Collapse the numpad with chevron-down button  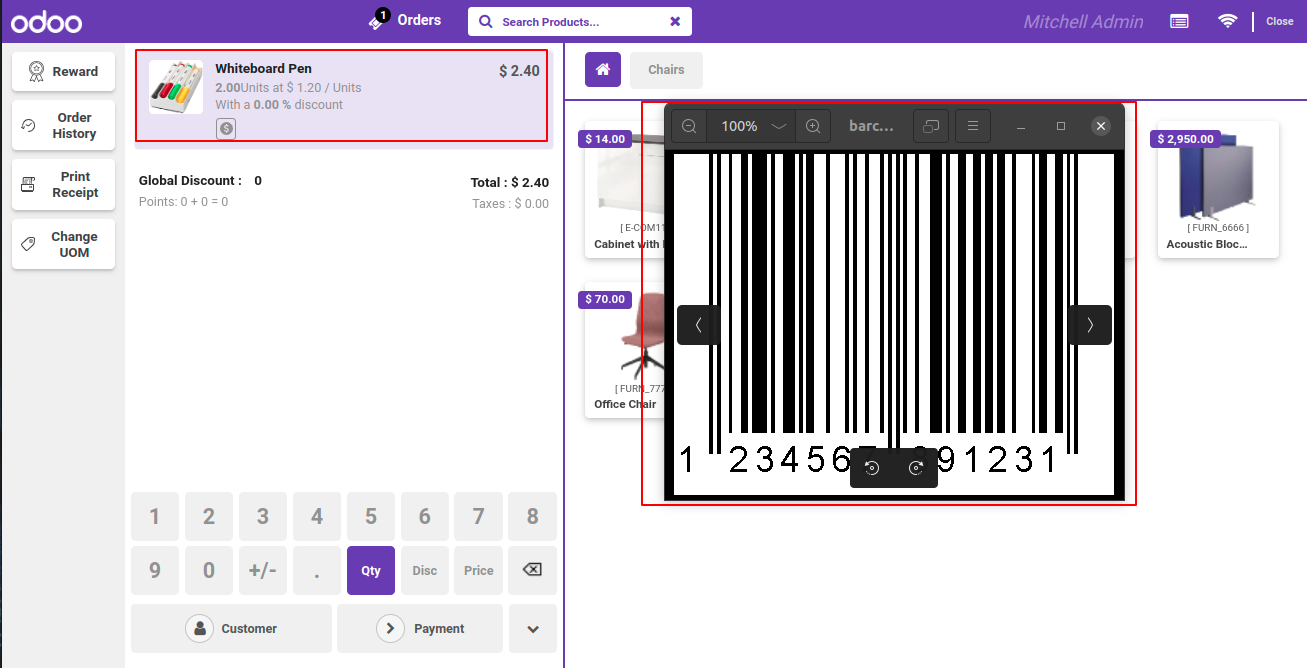point(533,629)
